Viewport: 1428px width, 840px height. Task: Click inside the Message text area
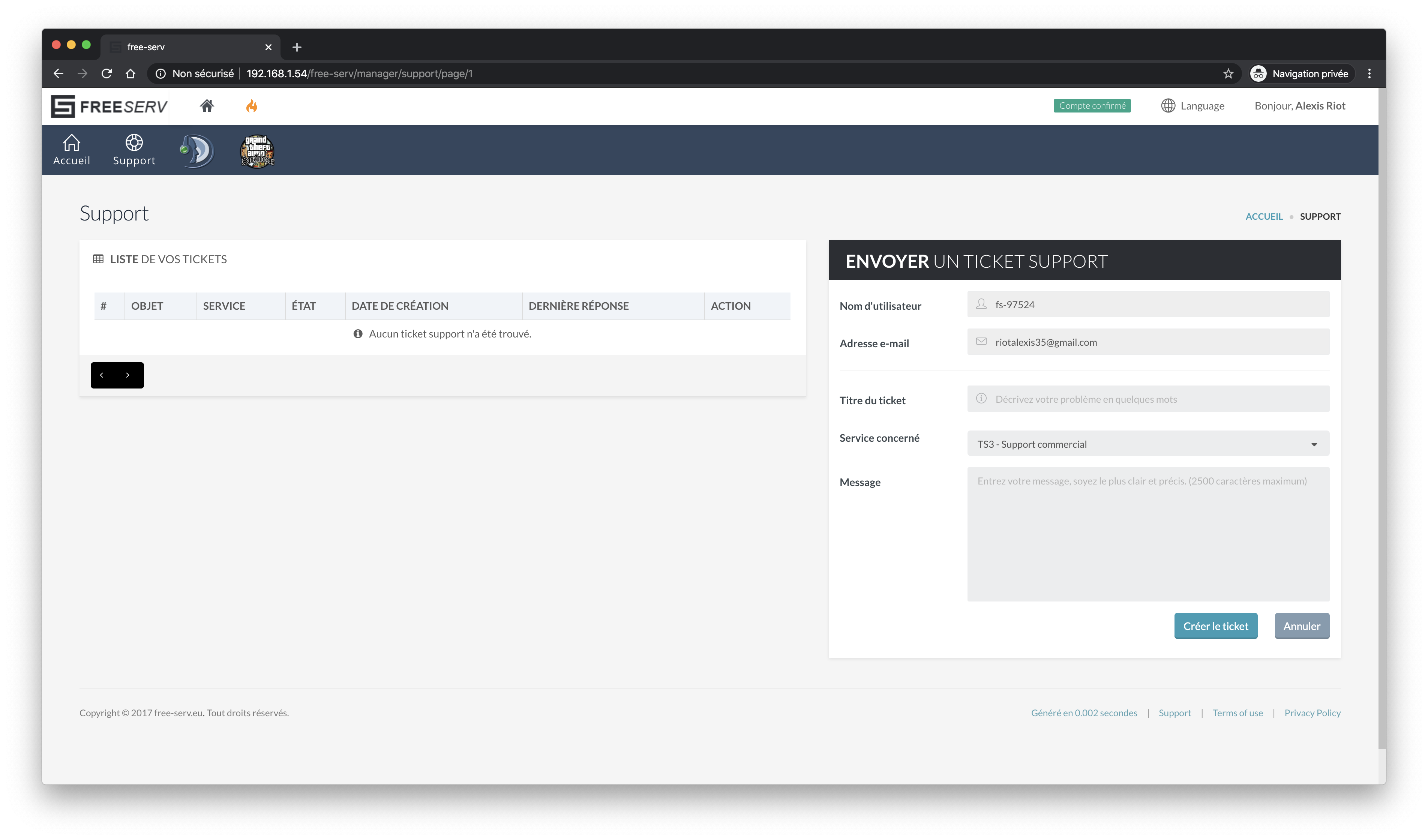pos(1147,534)
